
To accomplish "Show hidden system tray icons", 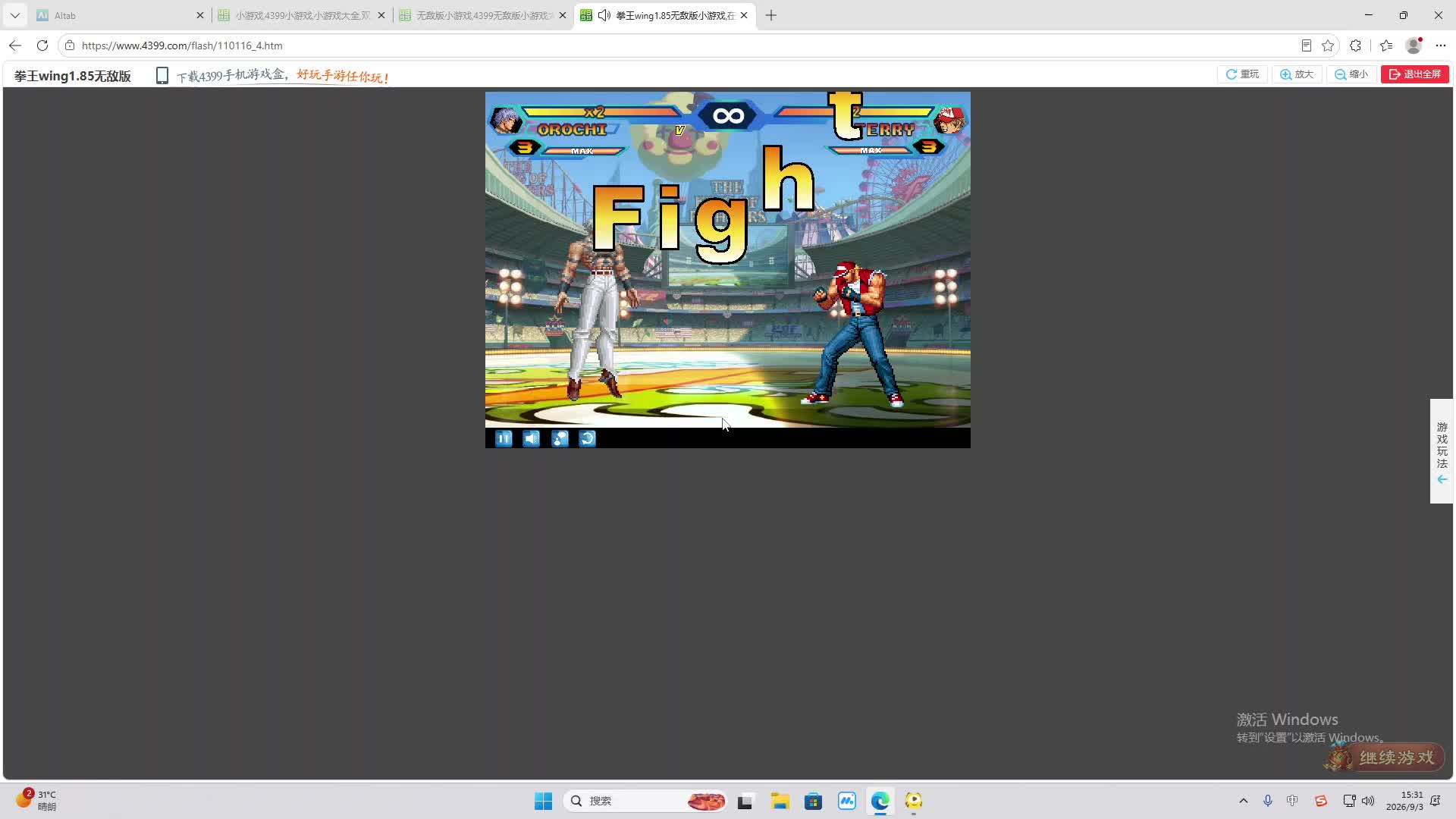I will pyautogui.click(x=1244, y=801).
